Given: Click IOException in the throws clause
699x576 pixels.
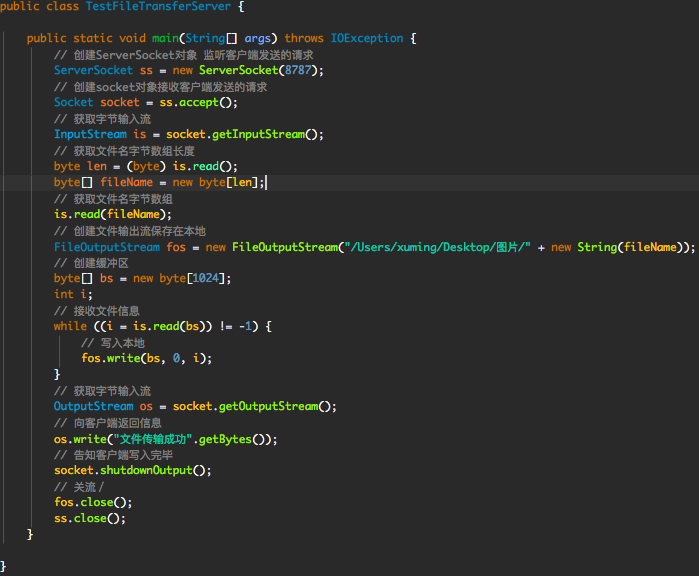Looking at the screenshot, I should [366, 38].
